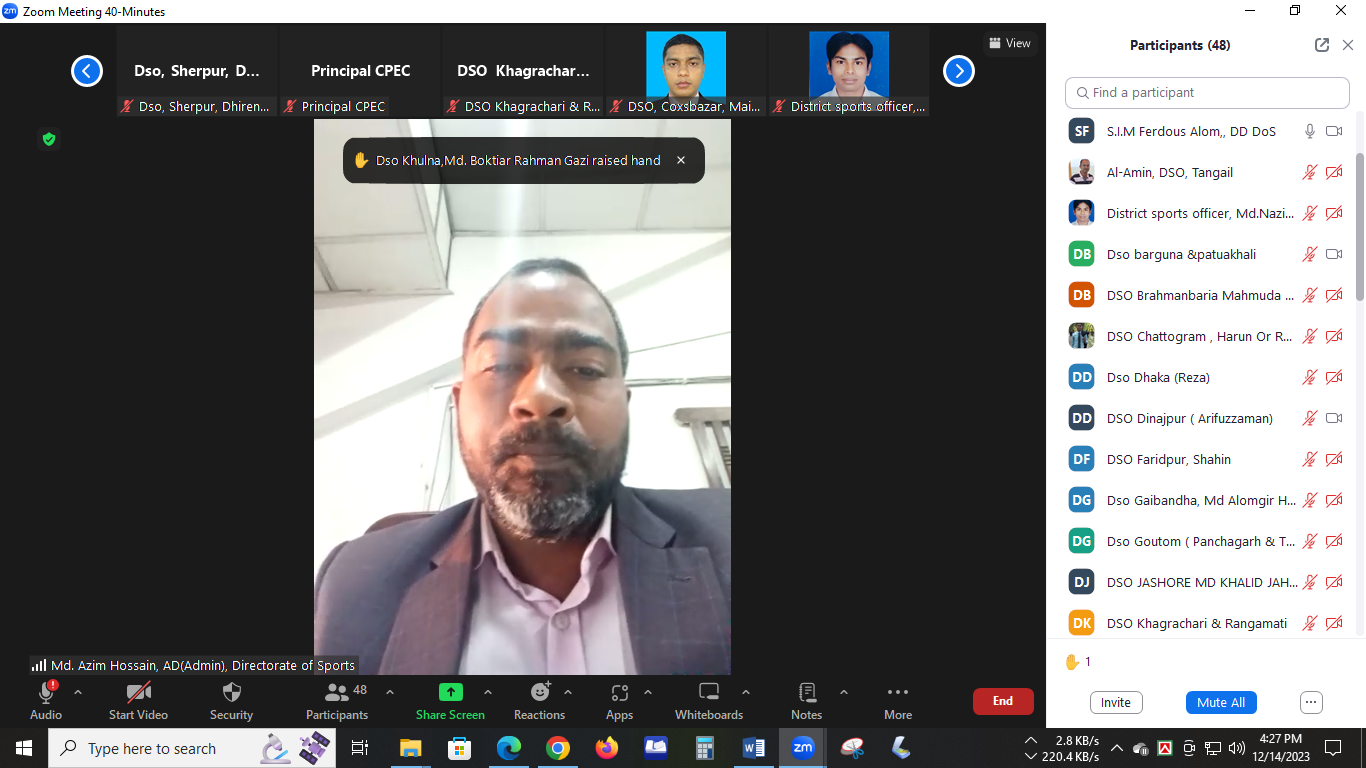Image resolution: width=1366 pixels, height=768 pixels.
Task: Expand participants options caret beside Participants
Action: 390,692
